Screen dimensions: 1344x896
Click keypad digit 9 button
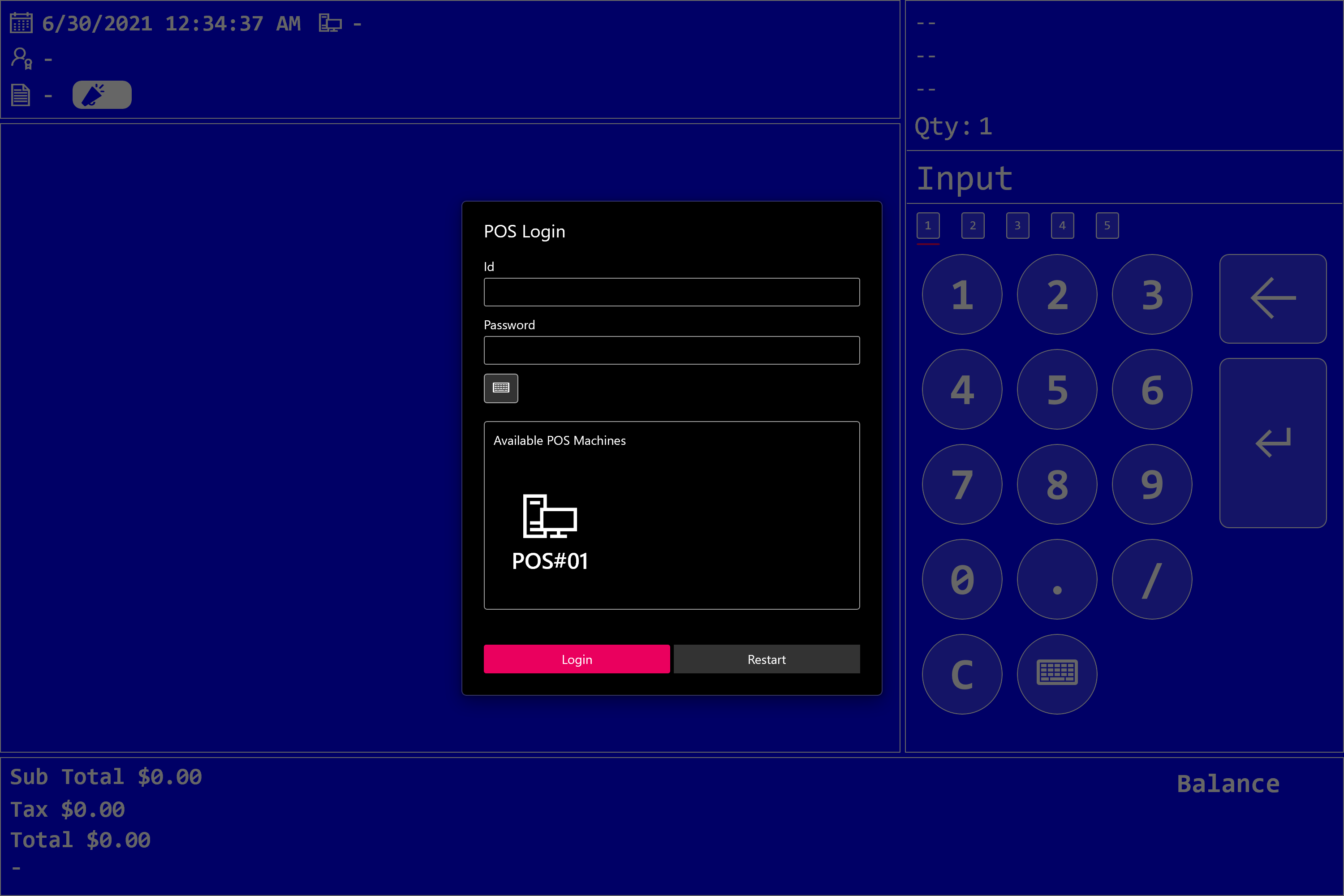point(1152,485)
